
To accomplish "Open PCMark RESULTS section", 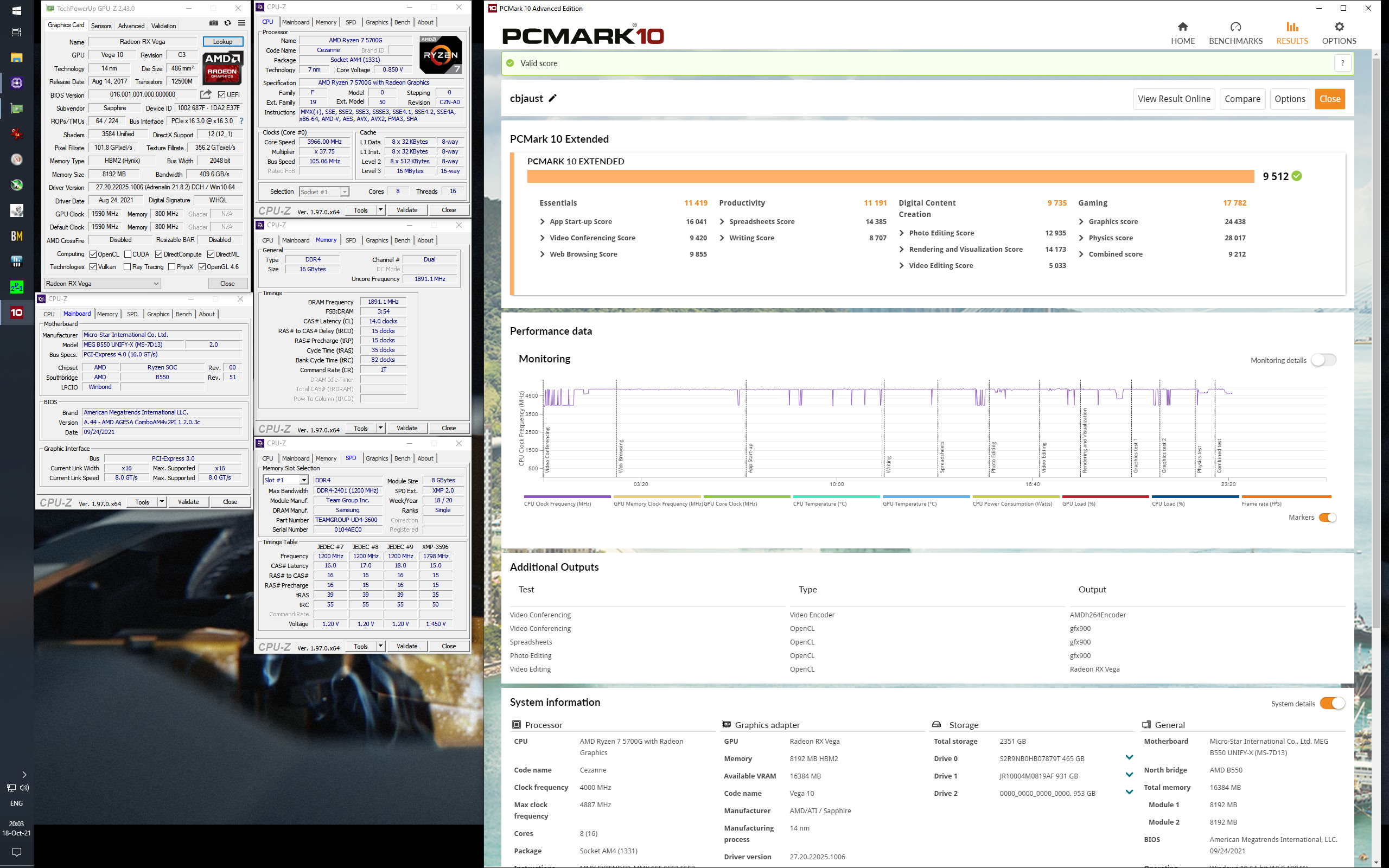I will [x=1292, y=33].
